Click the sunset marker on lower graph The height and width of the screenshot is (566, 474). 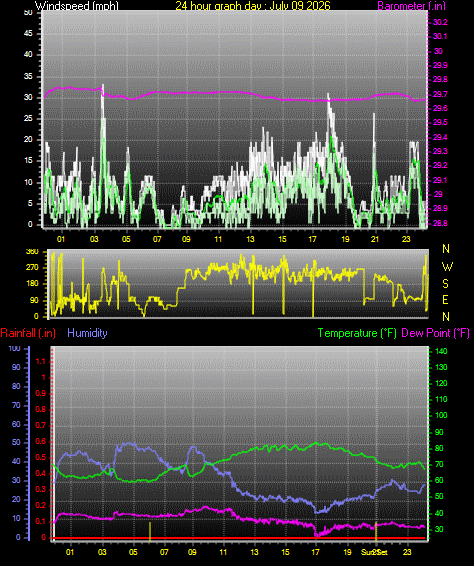(376, 531)
